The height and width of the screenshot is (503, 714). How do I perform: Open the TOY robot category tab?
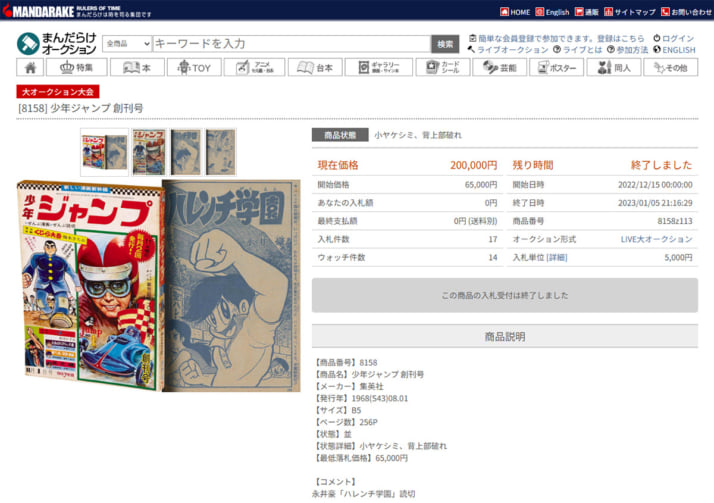pos(194,67)
